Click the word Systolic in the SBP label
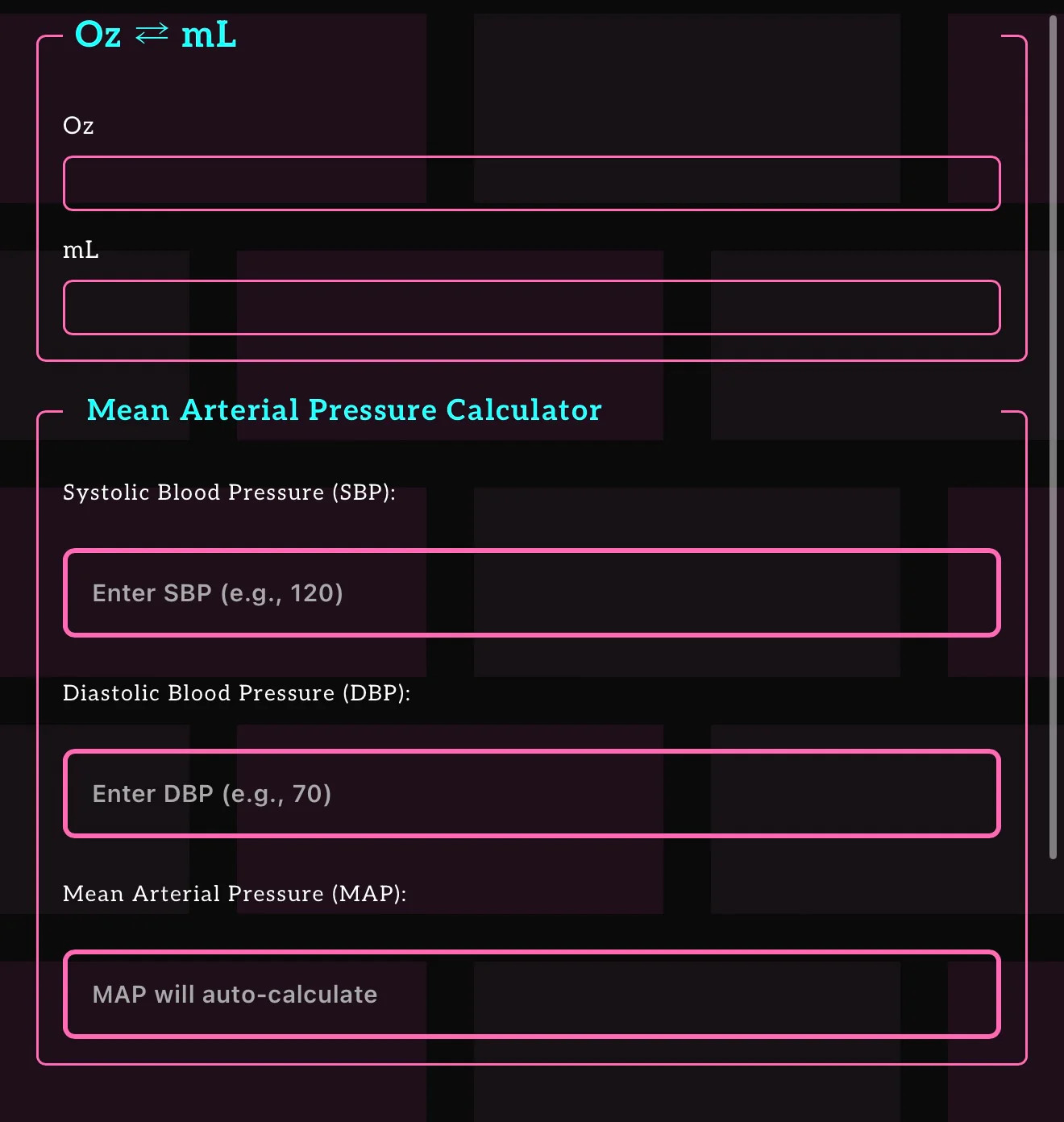The image size is (1064, 1122). pos(106,492)
